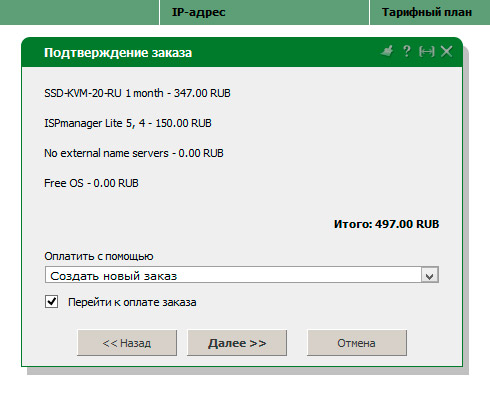Click the Перейти к оплате заказа label

click(132, 302)
